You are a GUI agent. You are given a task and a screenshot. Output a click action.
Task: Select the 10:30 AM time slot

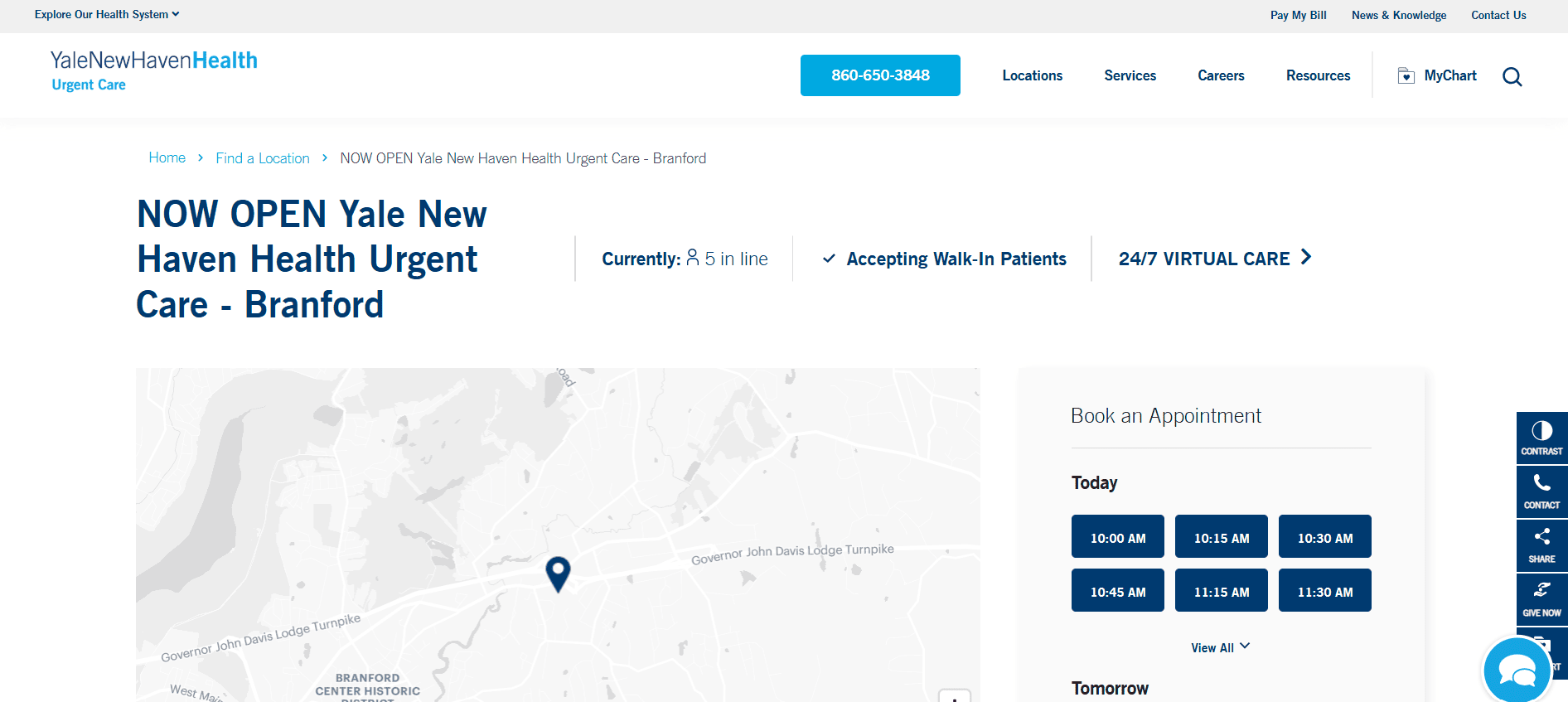click(1325, 536)
